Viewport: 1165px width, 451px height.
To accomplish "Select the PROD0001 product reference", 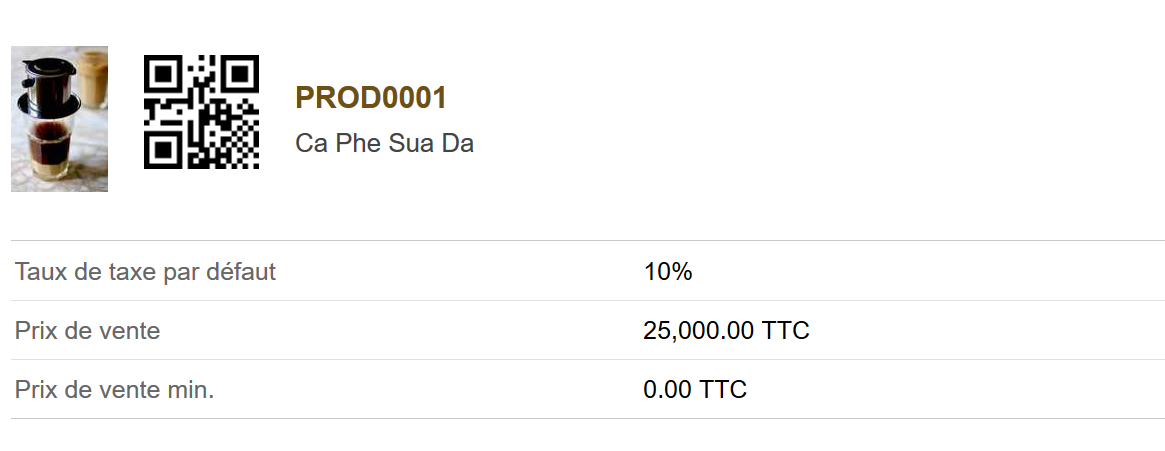I will point(371,98).
